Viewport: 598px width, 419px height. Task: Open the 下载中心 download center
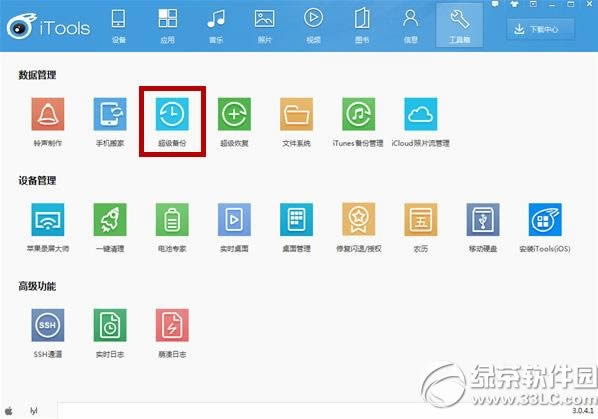point(540,29)
